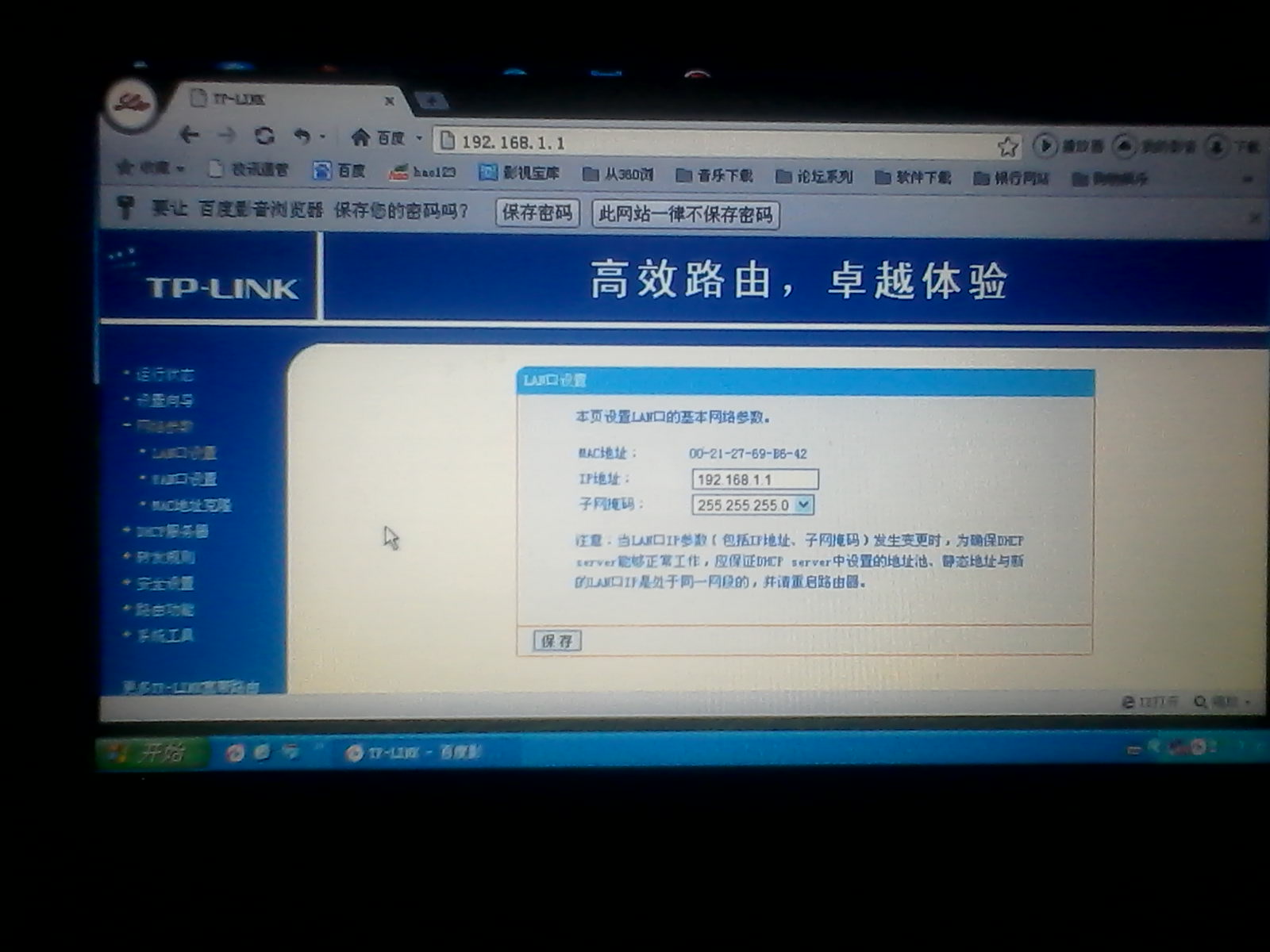This screenshot has height=952, width=1270.
Task: Click the third quick launch icon
Action: pyautogui.click(x=290, y=750)
